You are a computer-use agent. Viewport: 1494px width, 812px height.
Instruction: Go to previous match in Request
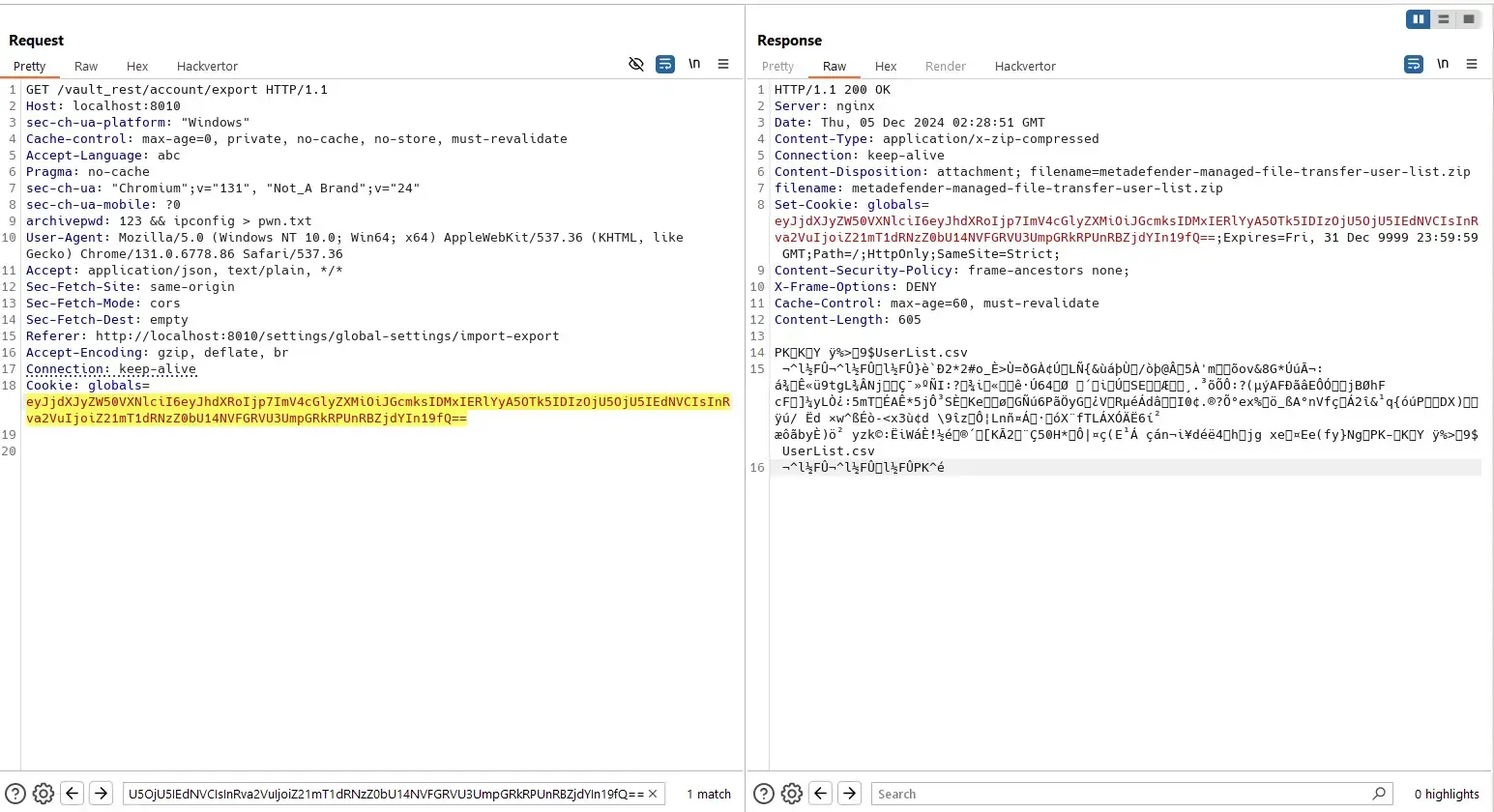tap(73, 794)
